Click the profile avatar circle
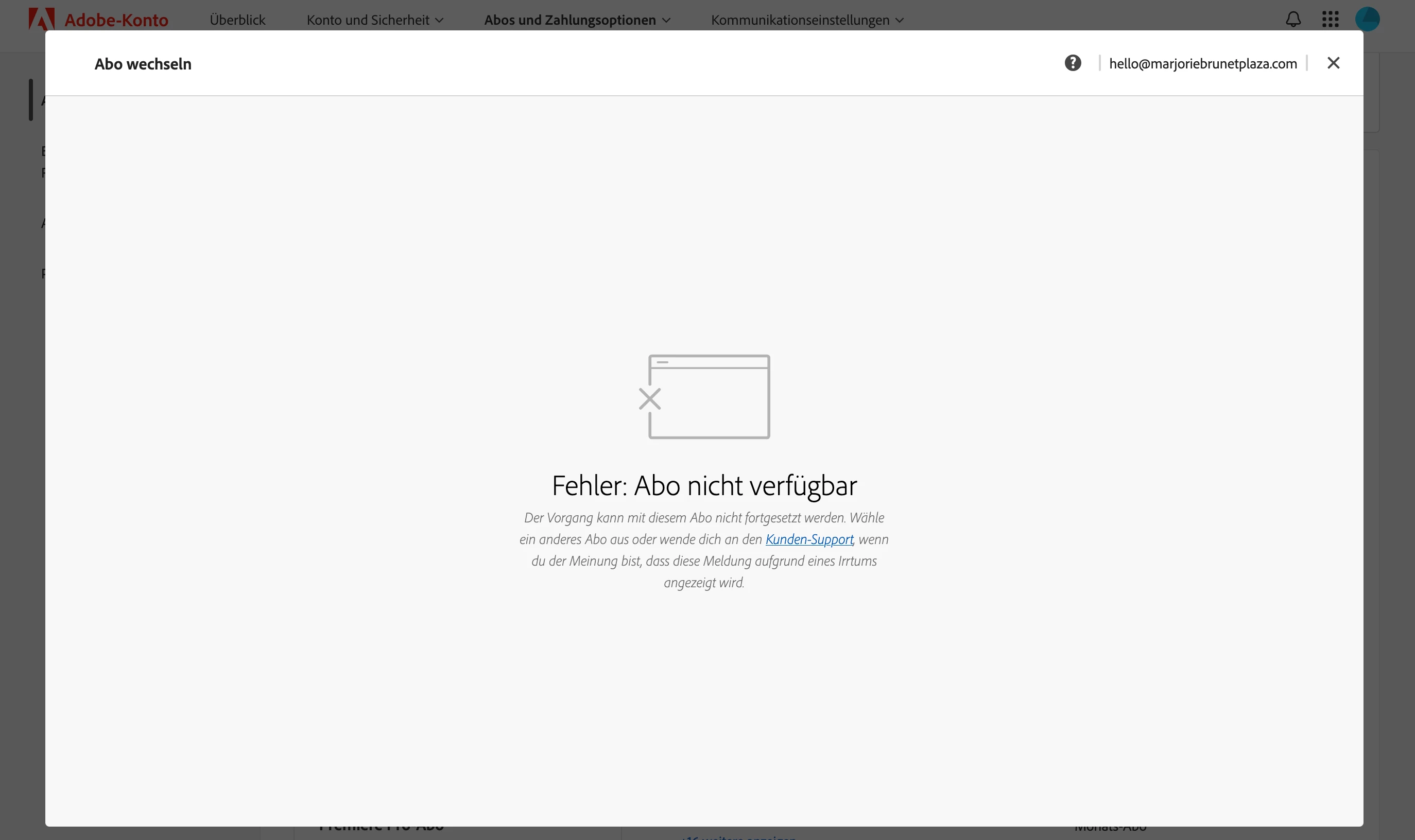This screenshot has width=1415, height=840. pyautogui.click(x=1367, y=19)
